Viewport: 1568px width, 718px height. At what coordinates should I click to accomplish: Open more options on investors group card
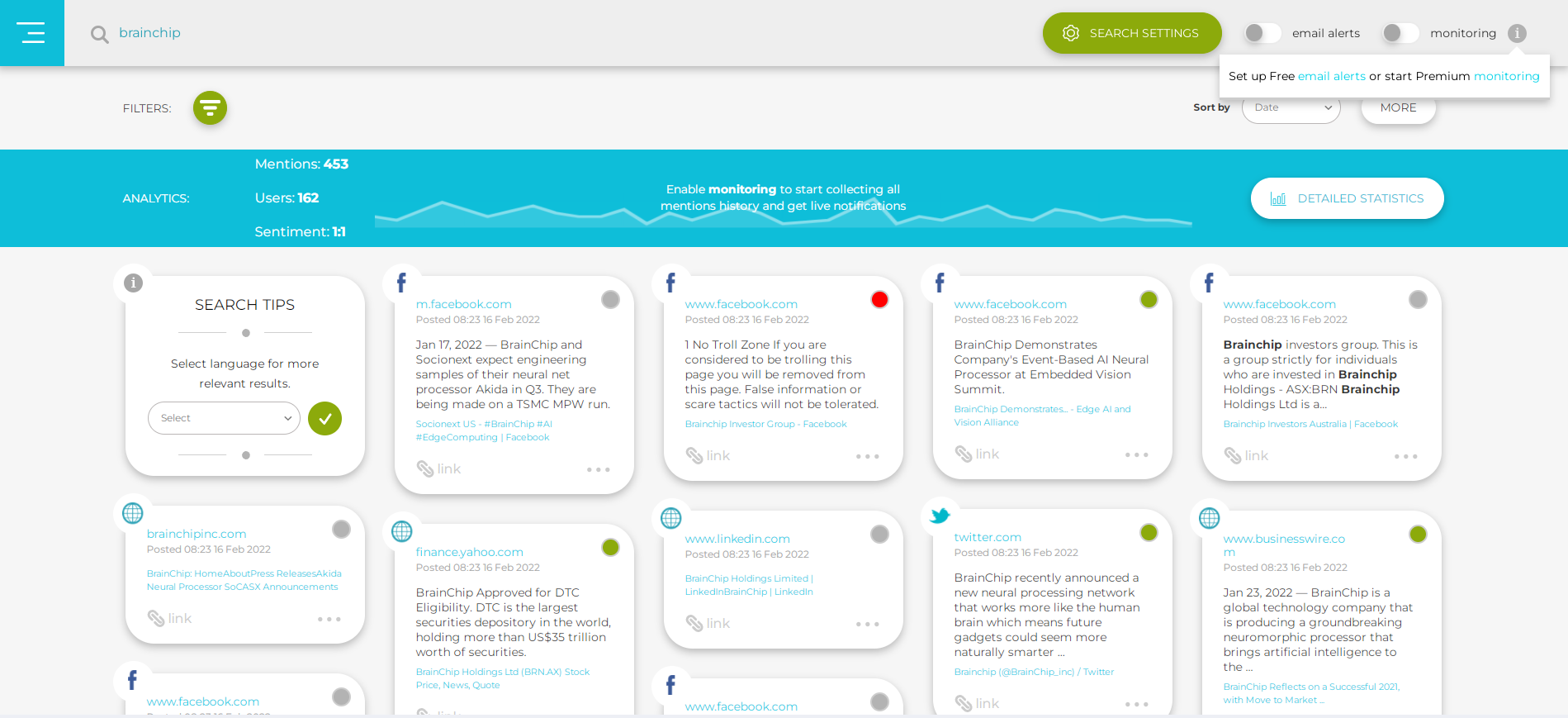pyautogui.click(x=1406, y=456)
